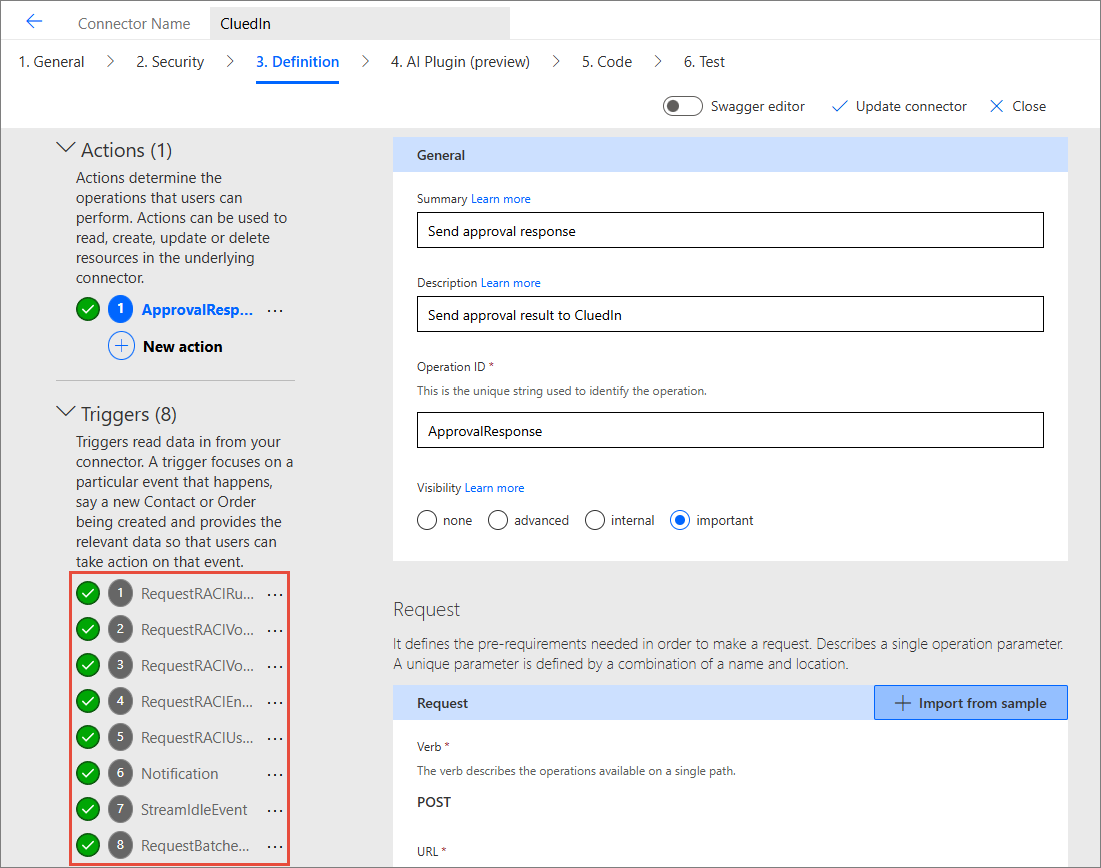This screenshot has height=868, width=1101.
Task: Click green check beside RequestBatche trigger
Action: point(88,845)
